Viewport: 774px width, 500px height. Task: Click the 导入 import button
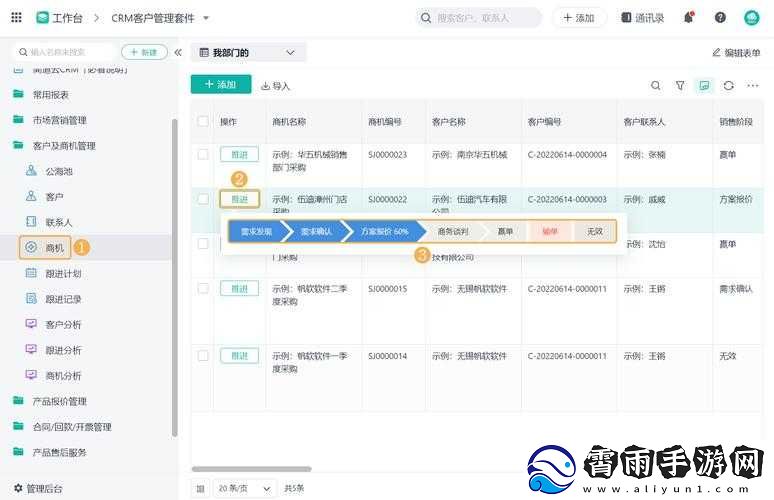pyautogui.click(x=275, y=86)
